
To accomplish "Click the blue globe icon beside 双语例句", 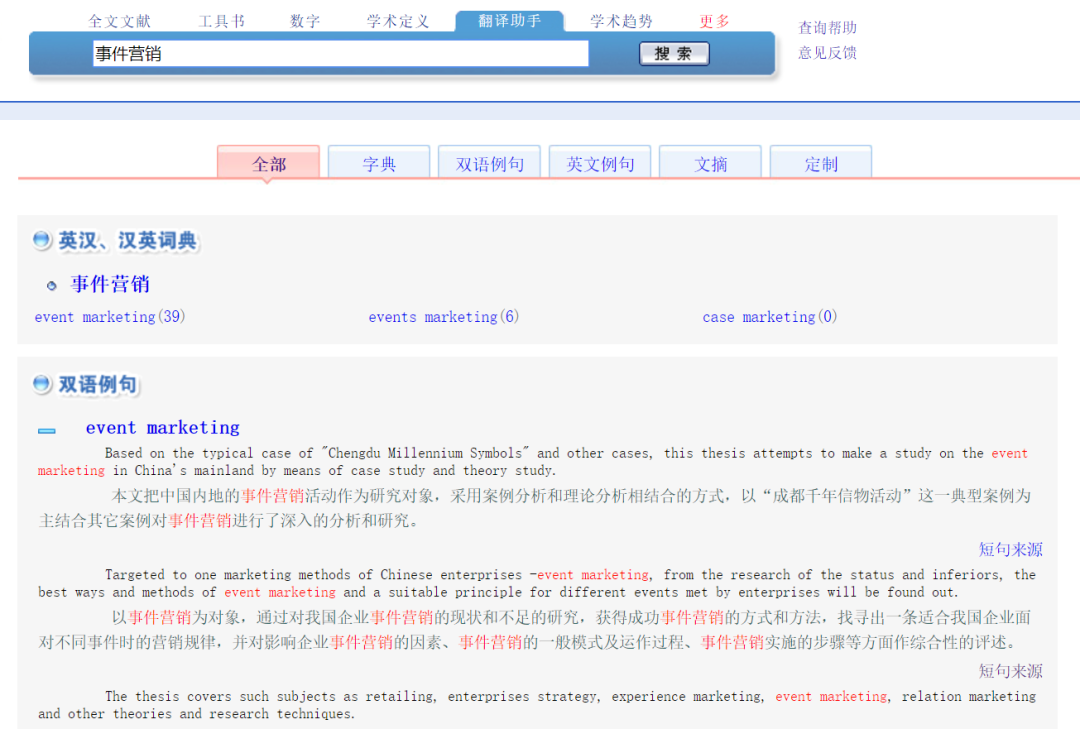I will pos(41,384).
